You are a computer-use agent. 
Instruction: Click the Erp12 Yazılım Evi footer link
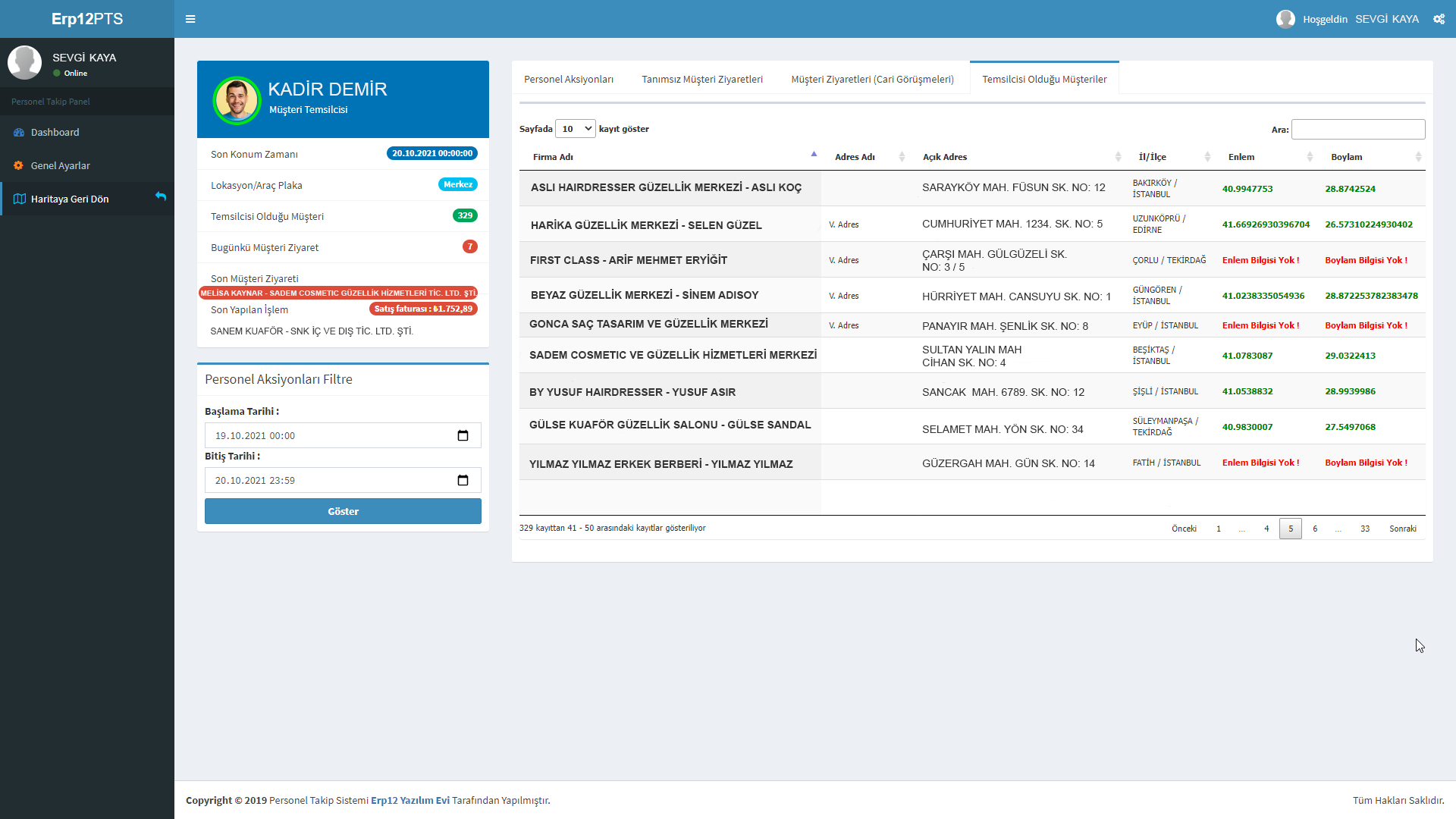[x=409, y=801]
